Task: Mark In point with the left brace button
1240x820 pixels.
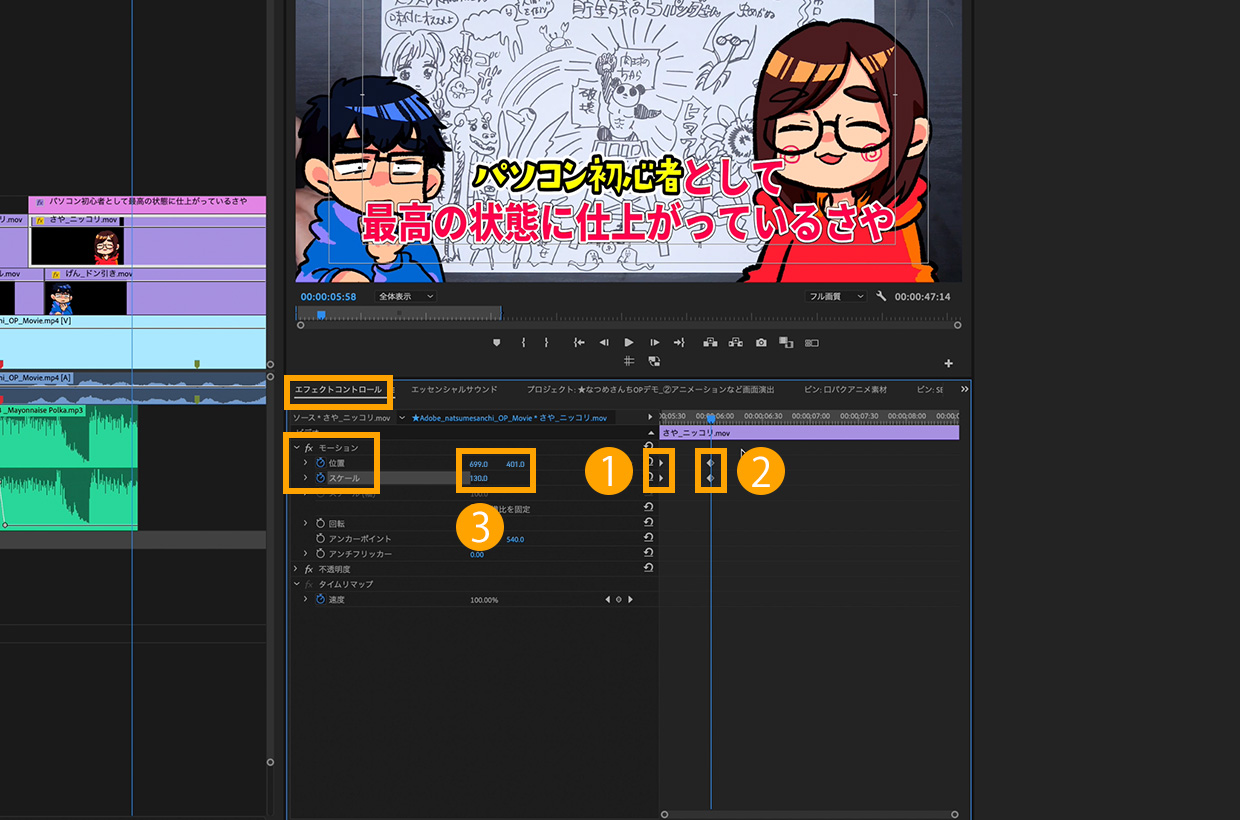Action: (x=523, y=343)
